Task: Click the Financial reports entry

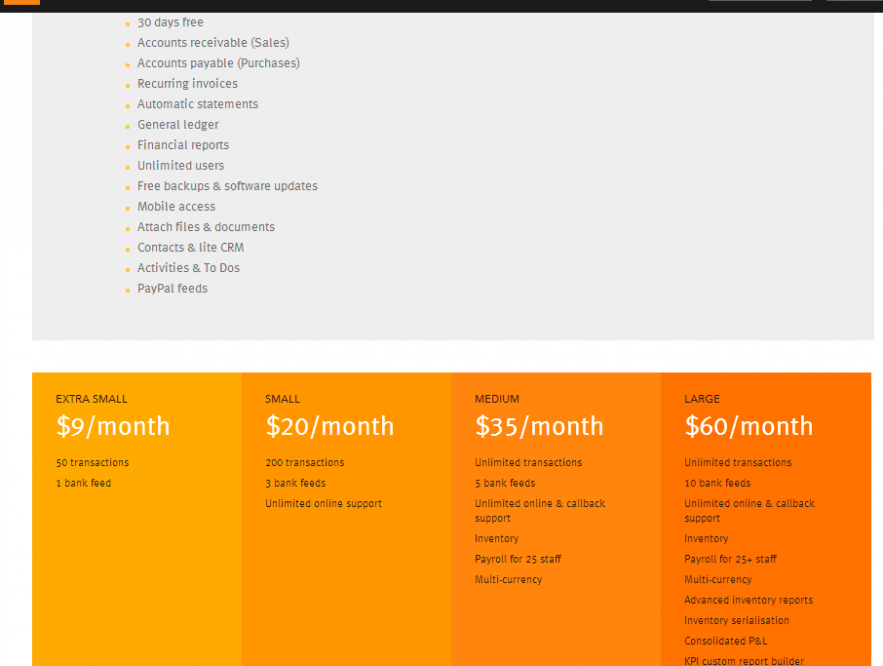Action: point(183,145)
